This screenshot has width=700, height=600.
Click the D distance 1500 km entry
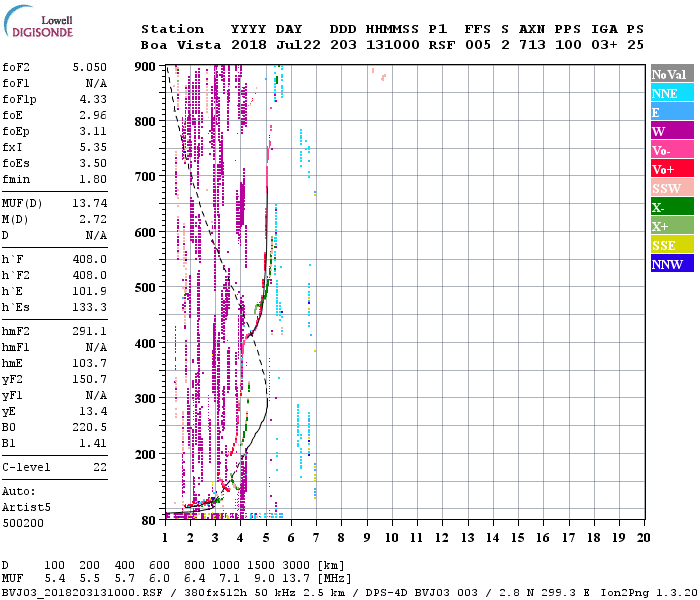pyautogui.click(x=261, y=565)
